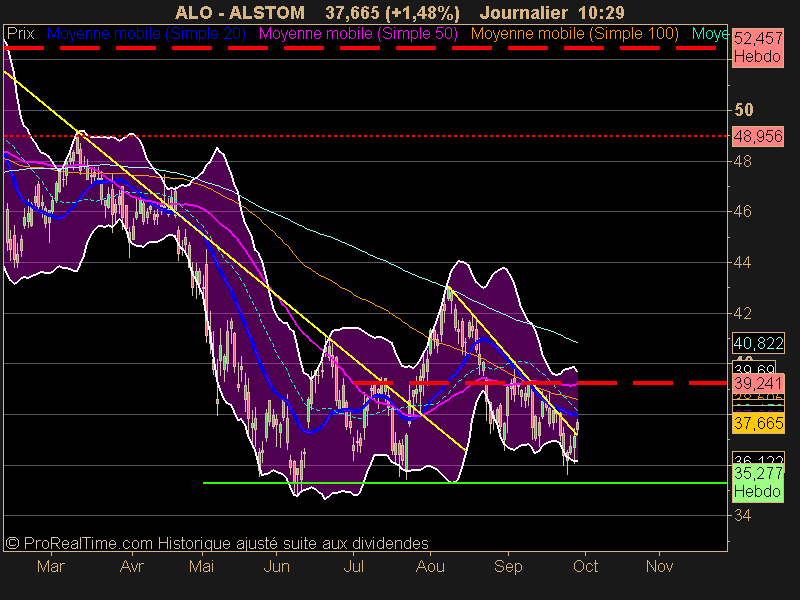Viewport: 800px width, 600px height.
Task: Click the Avr month label on time axis
Action: coord(132,566)
